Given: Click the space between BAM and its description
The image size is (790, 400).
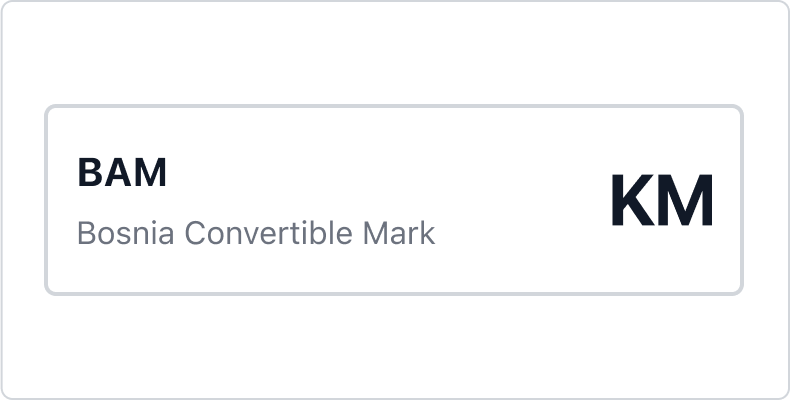Looking at the screenshot, I should 122,203.
